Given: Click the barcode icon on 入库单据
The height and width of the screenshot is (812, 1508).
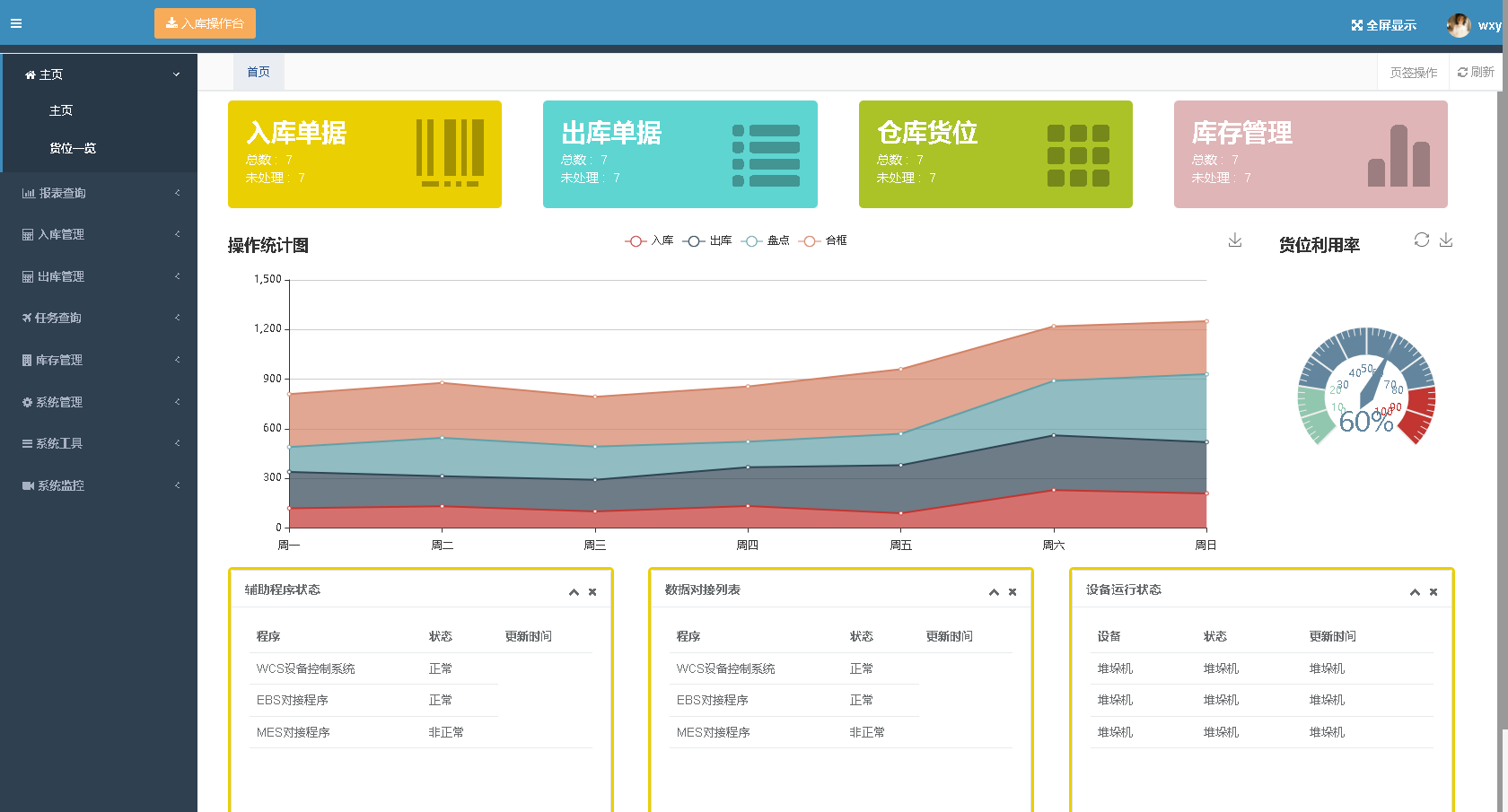Looking at the screenshot, I should pos(450,153).
